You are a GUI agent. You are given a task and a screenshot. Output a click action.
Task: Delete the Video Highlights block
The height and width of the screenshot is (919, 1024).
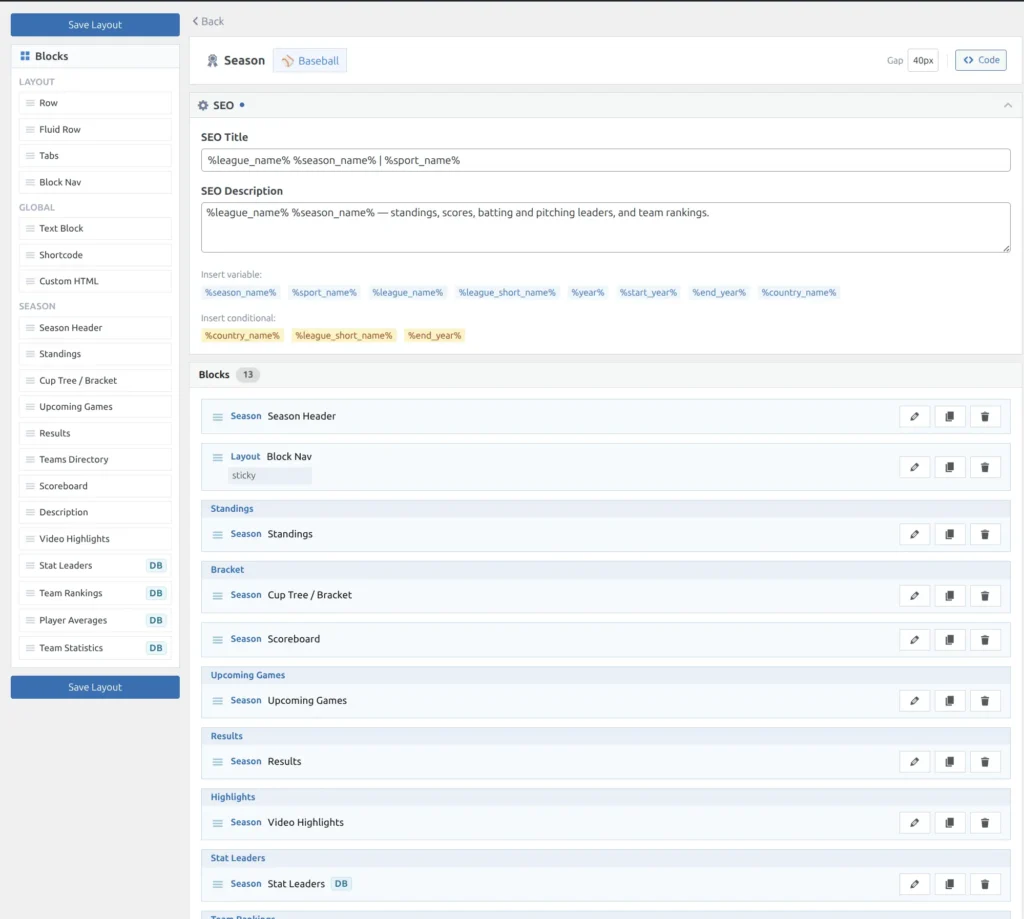click(985, 823)
